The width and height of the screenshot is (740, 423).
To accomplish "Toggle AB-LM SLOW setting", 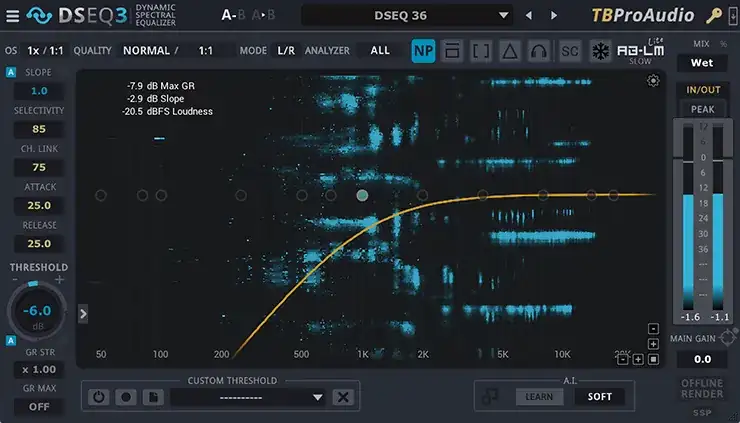I will pyautogui.click(x=640, y=61).
